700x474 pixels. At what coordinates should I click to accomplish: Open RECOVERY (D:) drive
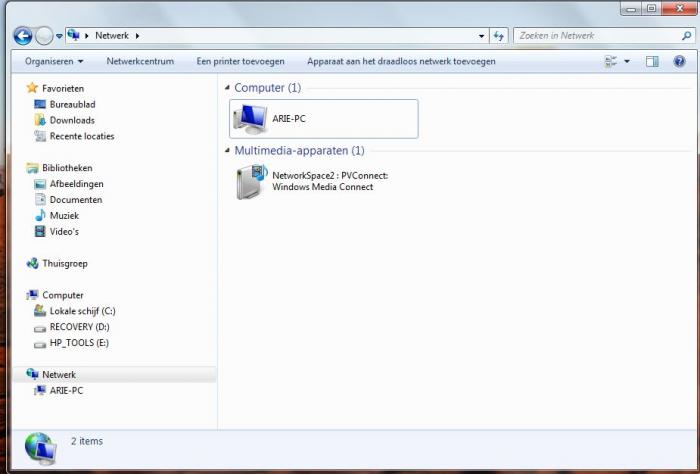point(79,327)
